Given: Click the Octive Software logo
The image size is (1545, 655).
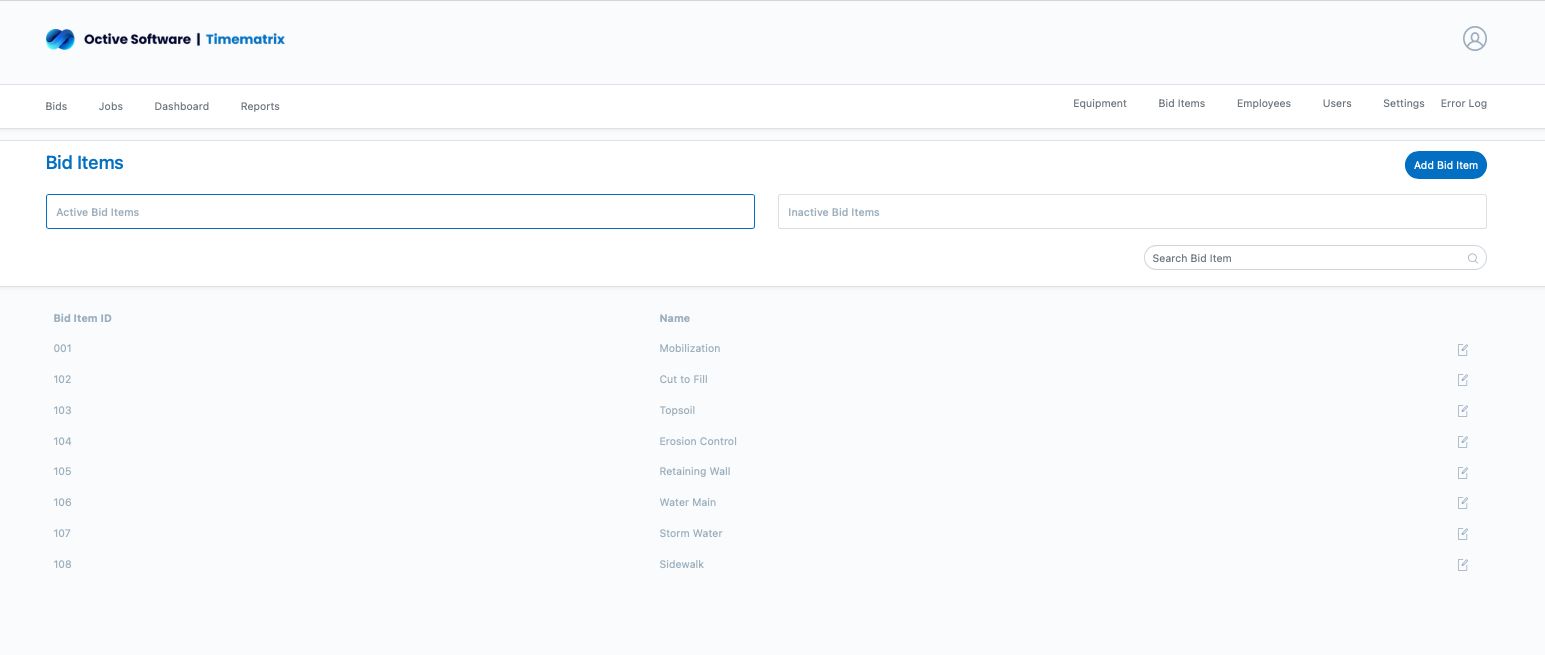Looking at the screenshot, I should [x=60, y=39].
